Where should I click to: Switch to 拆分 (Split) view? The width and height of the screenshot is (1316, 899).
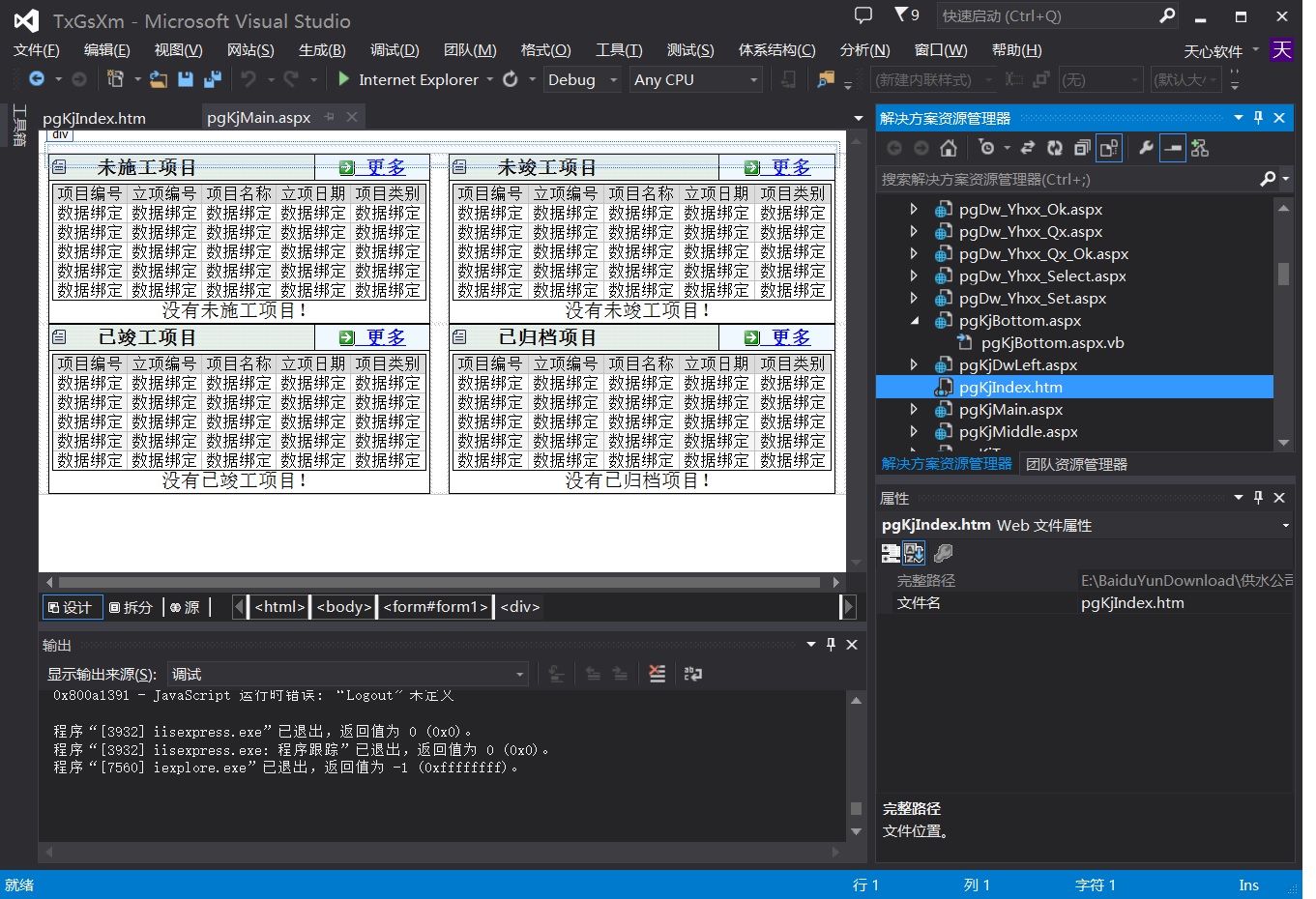[x=132, y=607]
